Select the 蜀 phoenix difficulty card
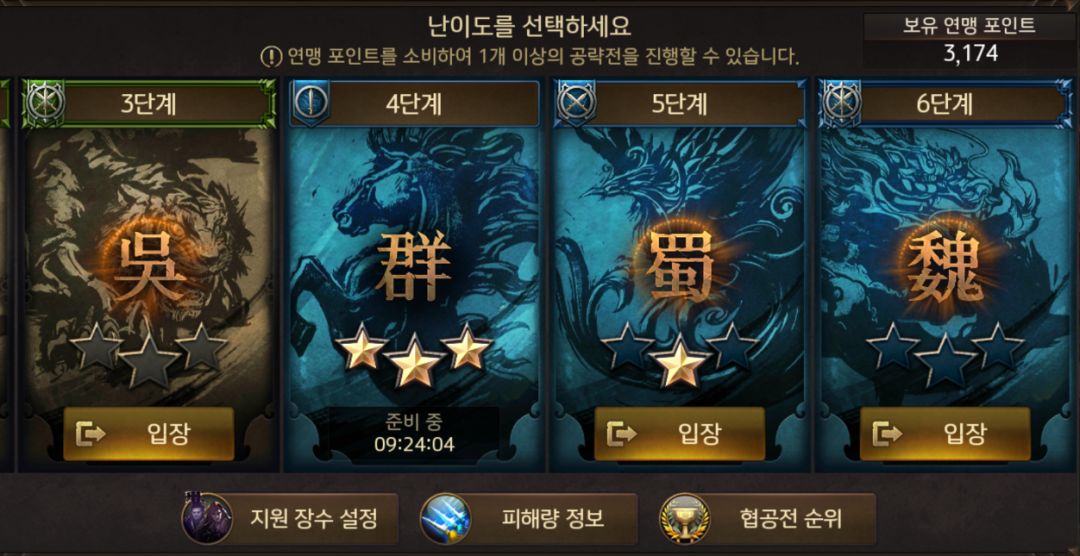Screen dimensions: 1080x556 click(x=680, y=276)
